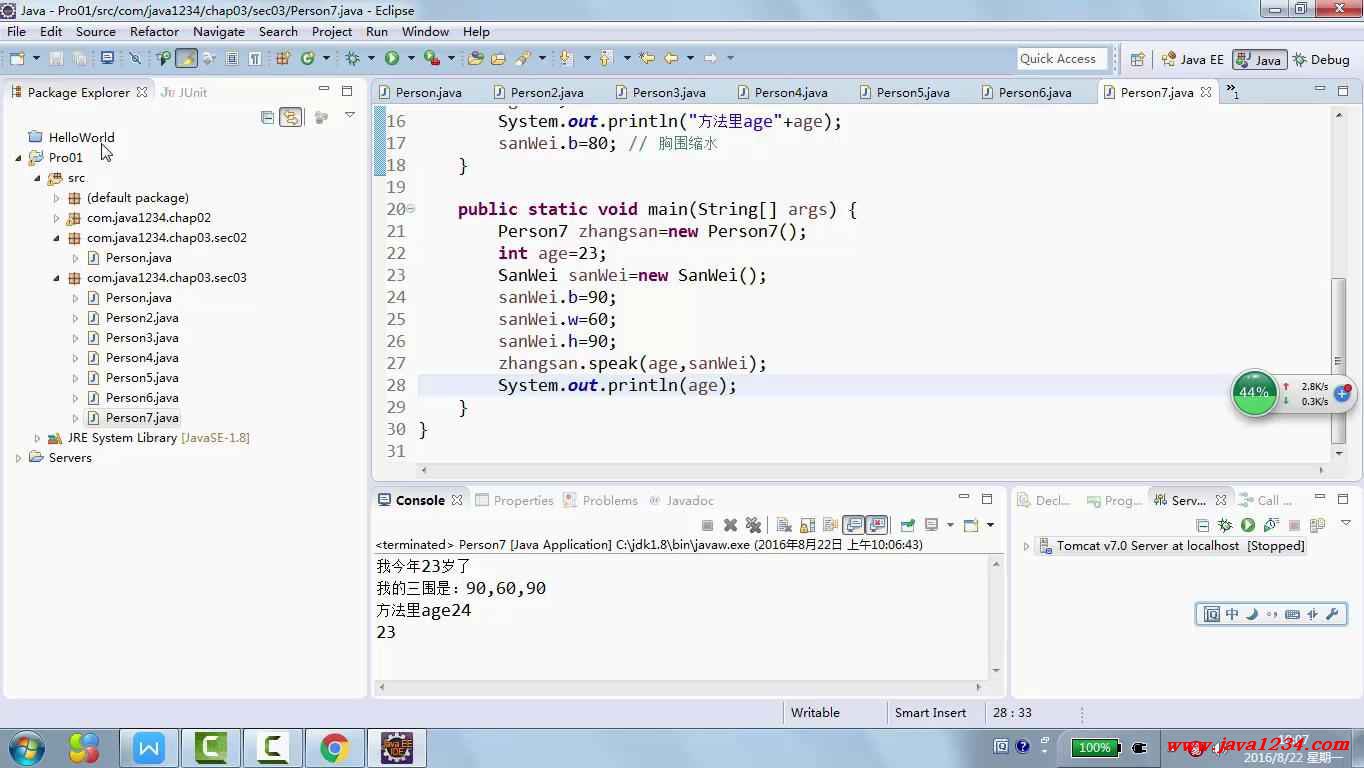1364x768 pixels.
Task: Click the Next Annotation toolbar icon
Action: pyautogui.click(x=565, y=58)
